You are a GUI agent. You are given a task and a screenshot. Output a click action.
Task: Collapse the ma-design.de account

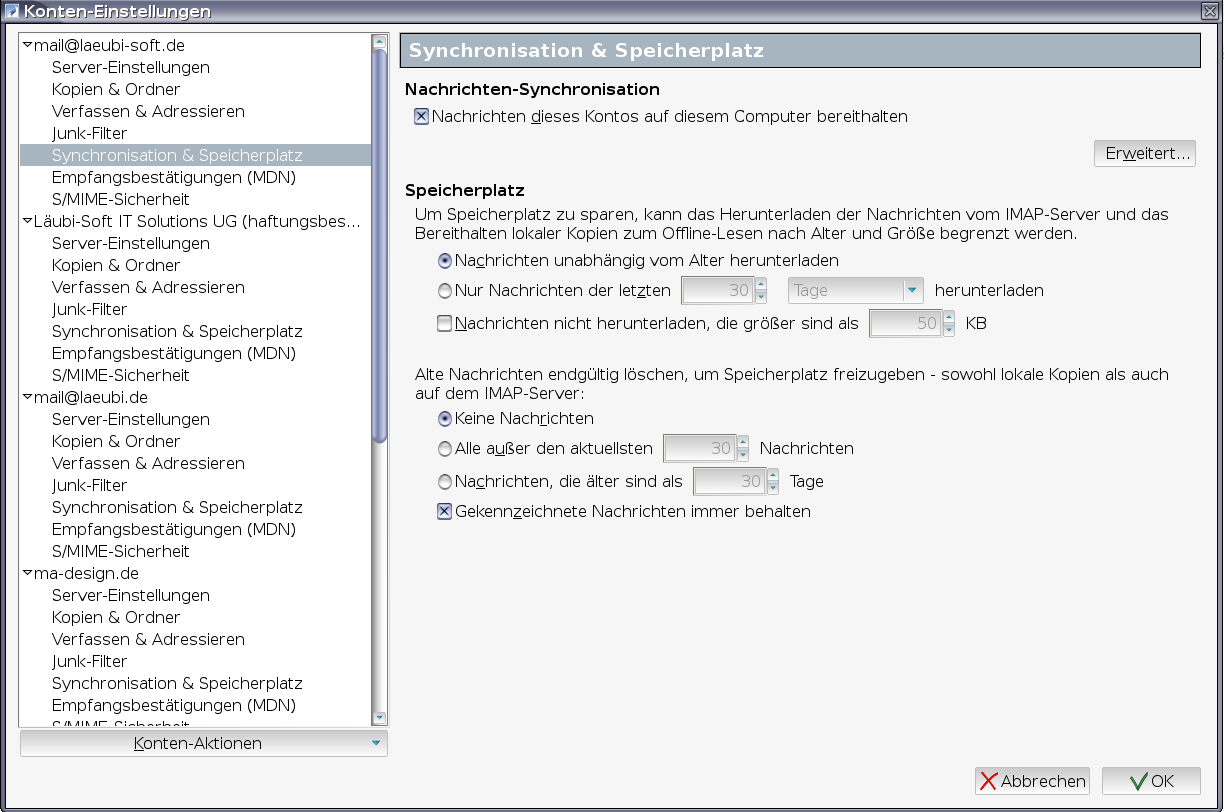pyautogui.click(x=28, y=573)
